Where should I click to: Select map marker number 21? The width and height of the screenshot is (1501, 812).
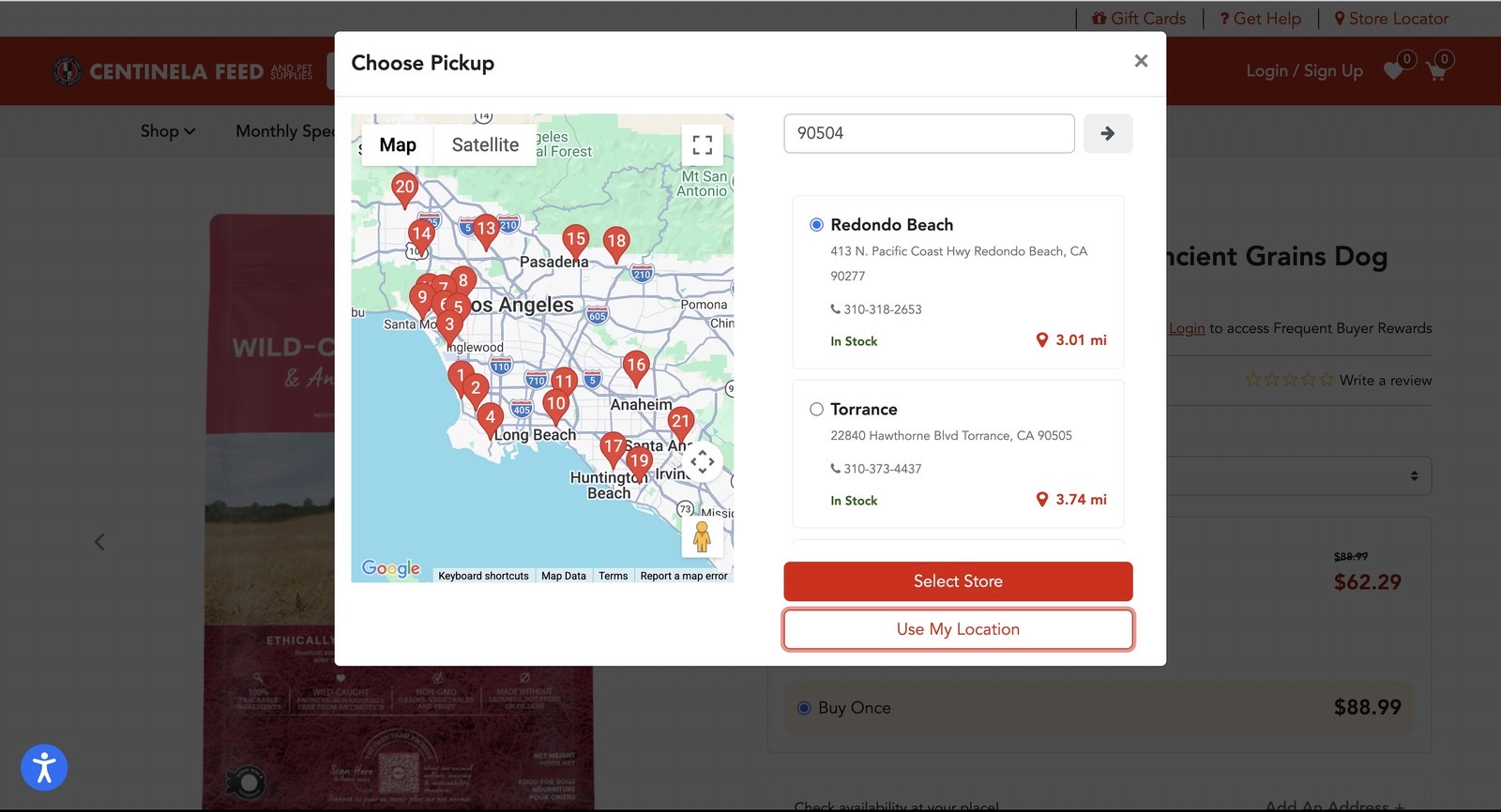point(681,424)
